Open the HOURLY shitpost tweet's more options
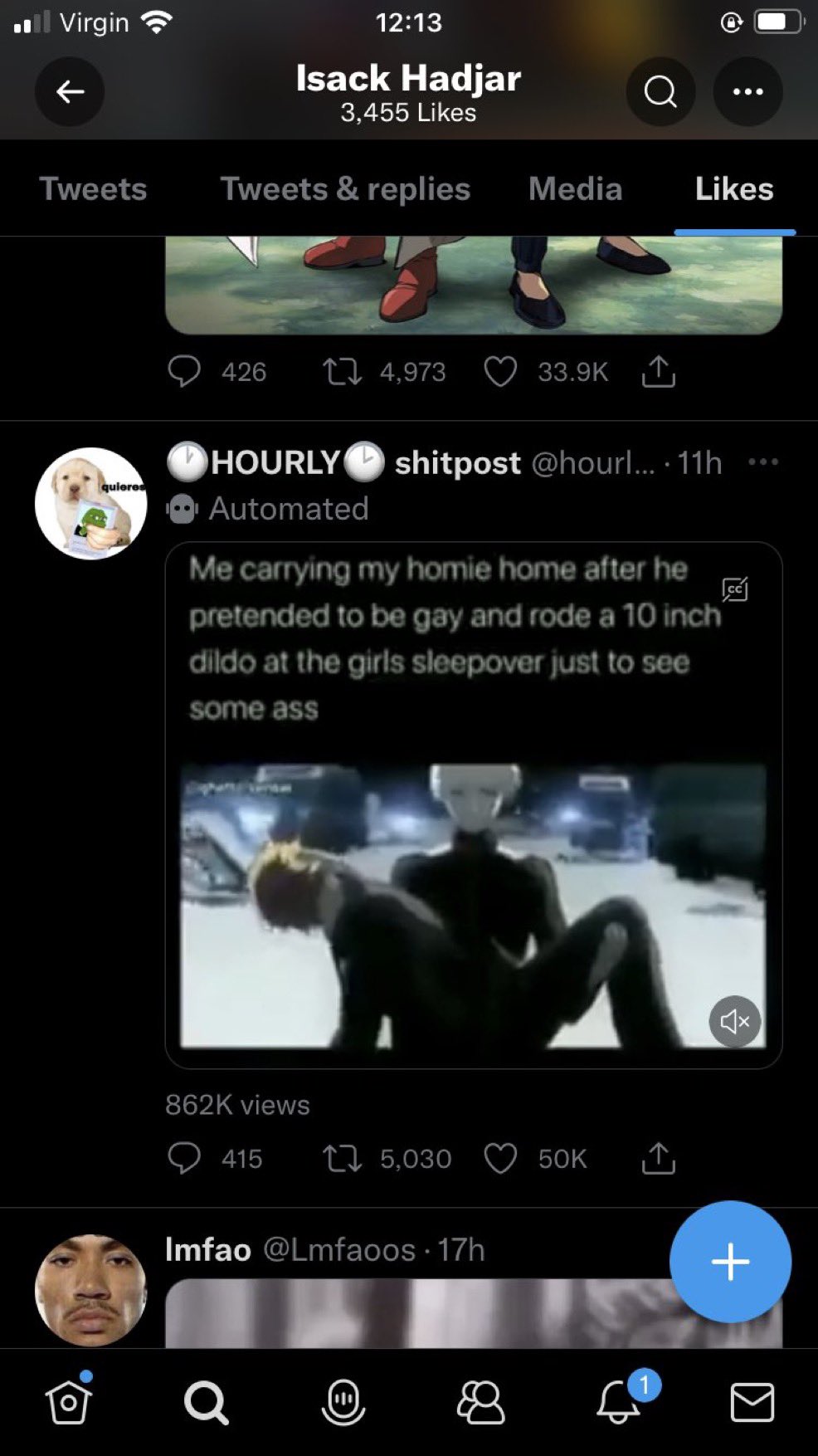818x1456 pixels. (x=763, y=462)
